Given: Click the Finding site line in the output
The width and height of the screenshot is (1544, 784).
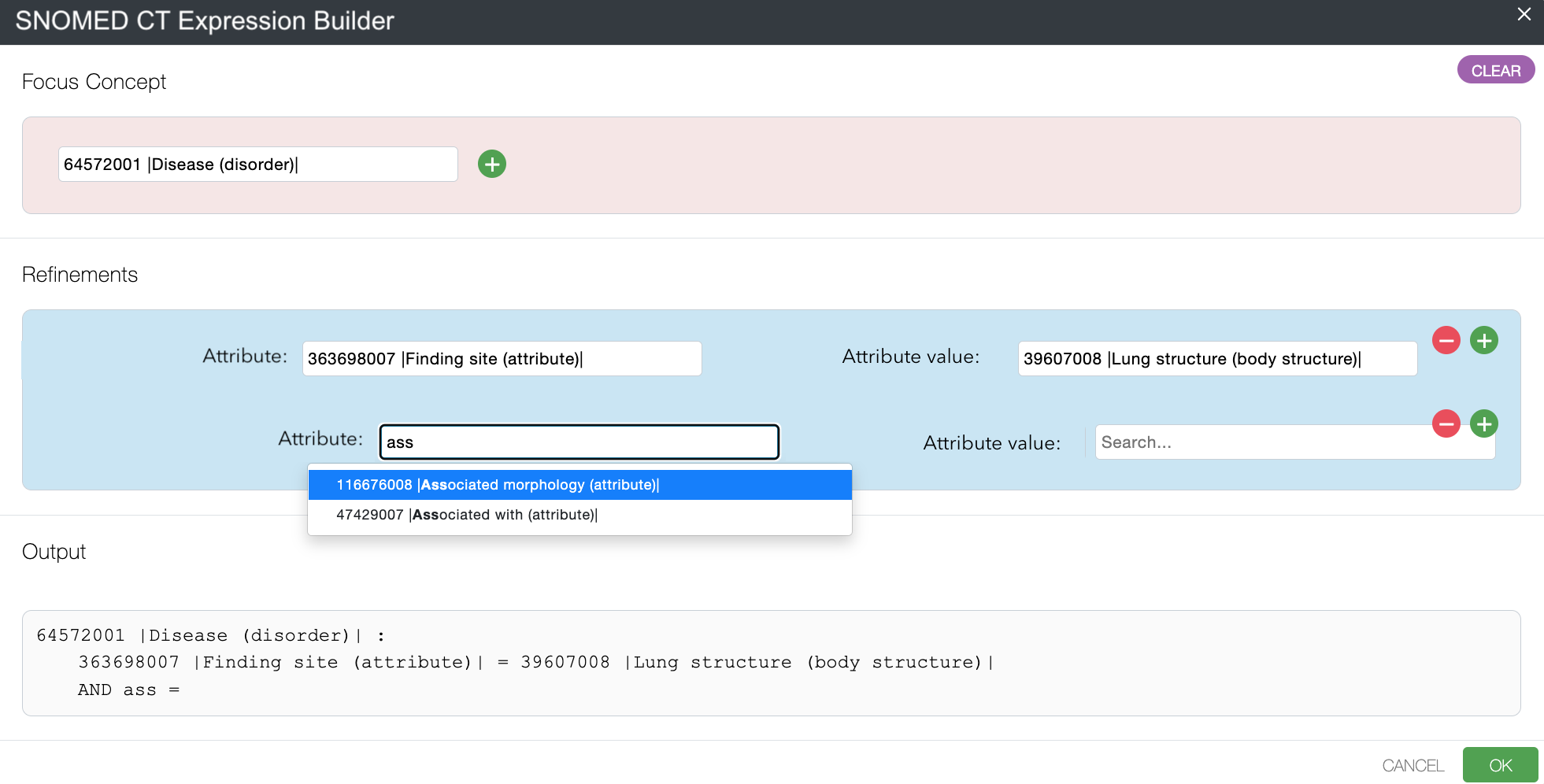Looking at the screenshot, I should (x=535, y=662).
